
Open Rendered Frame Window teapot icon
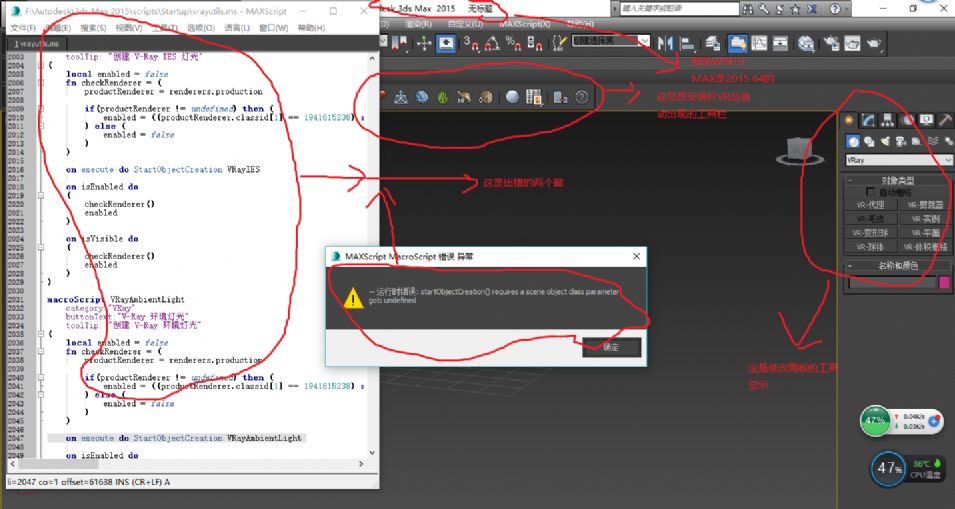(852, 43)
